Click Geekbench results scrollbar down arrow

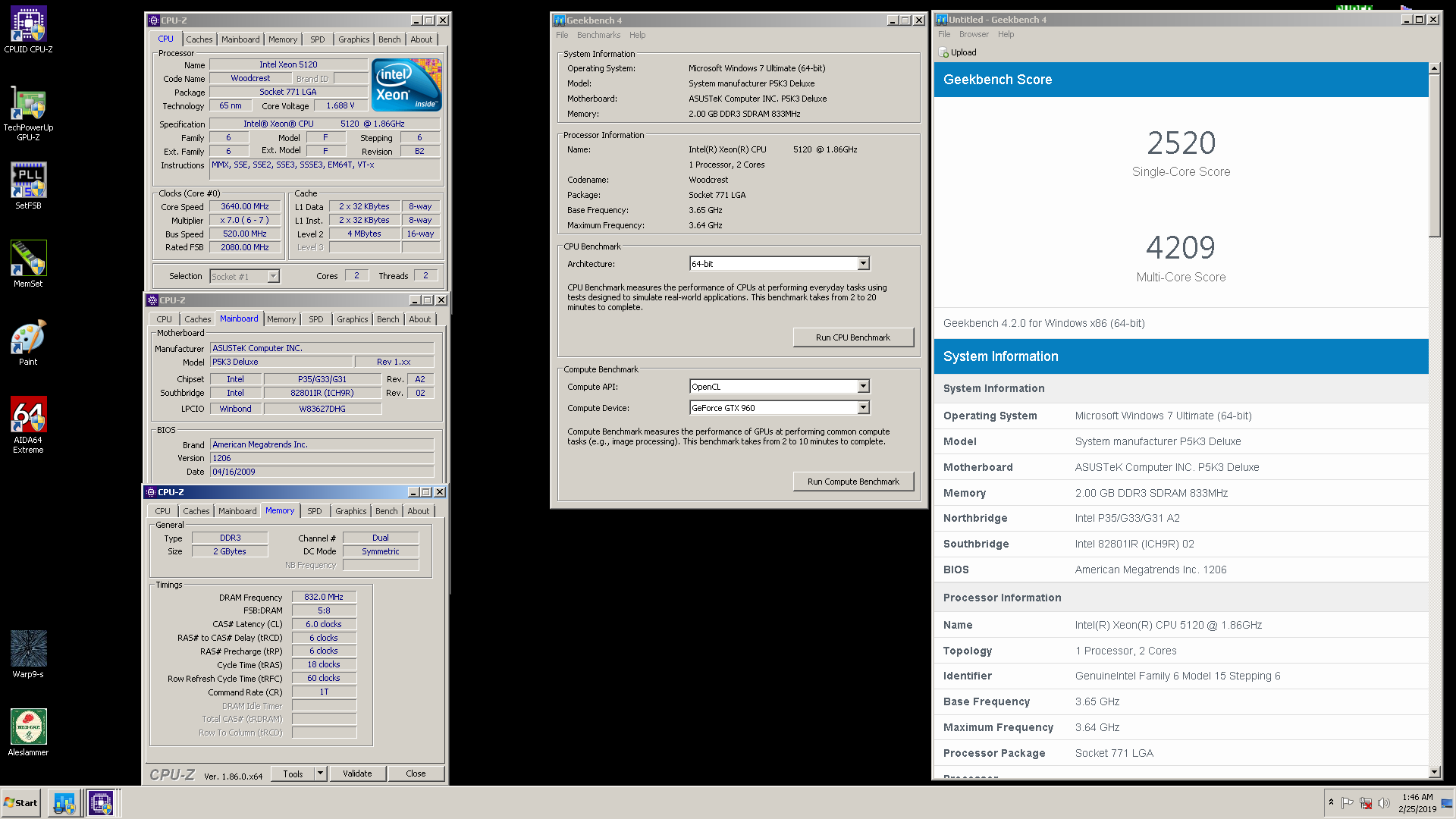click(x=1434, y=772)
